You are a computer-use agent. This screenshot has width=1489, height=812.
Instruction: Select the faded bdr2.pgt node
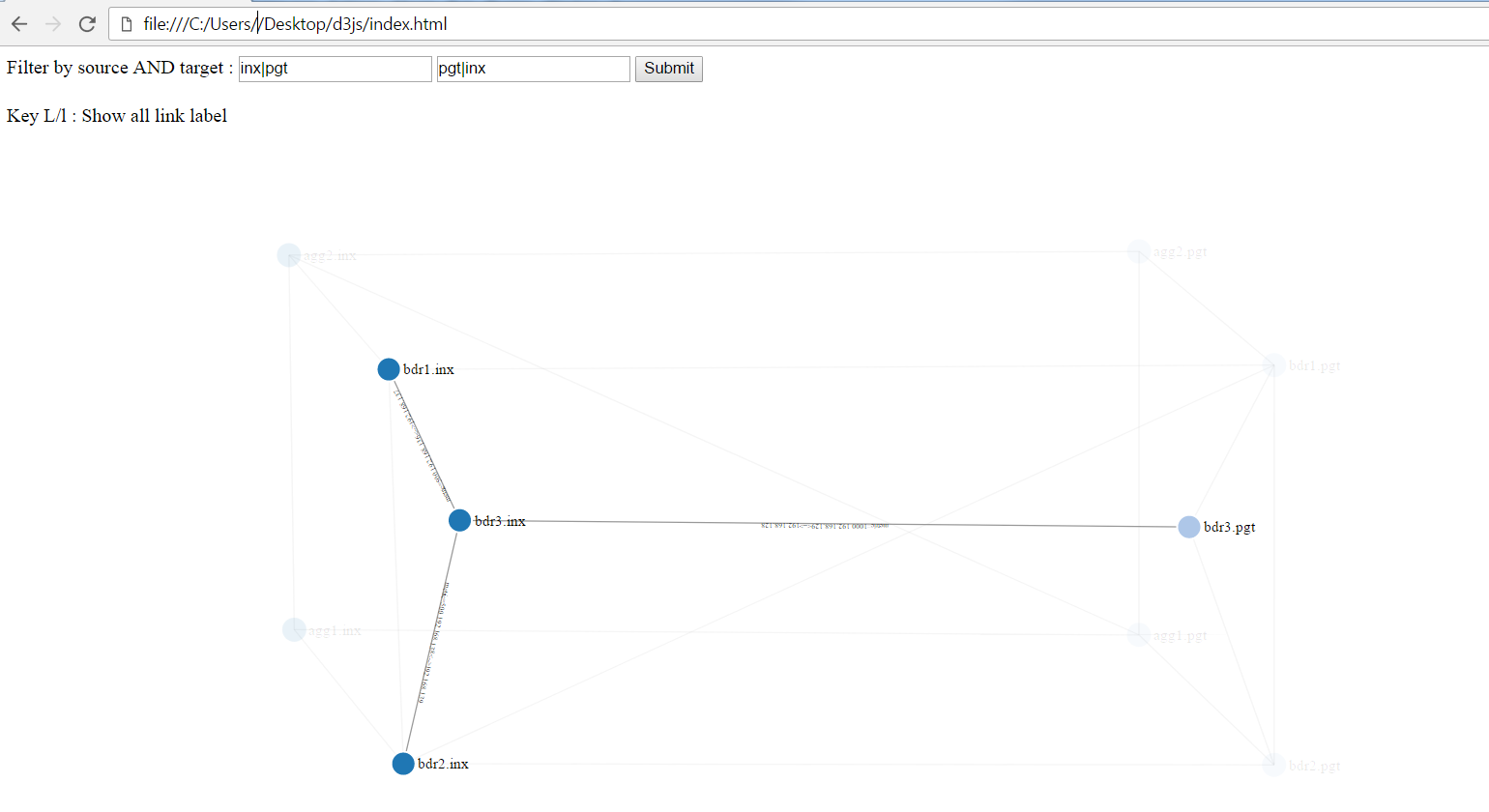coord(1272,764)
